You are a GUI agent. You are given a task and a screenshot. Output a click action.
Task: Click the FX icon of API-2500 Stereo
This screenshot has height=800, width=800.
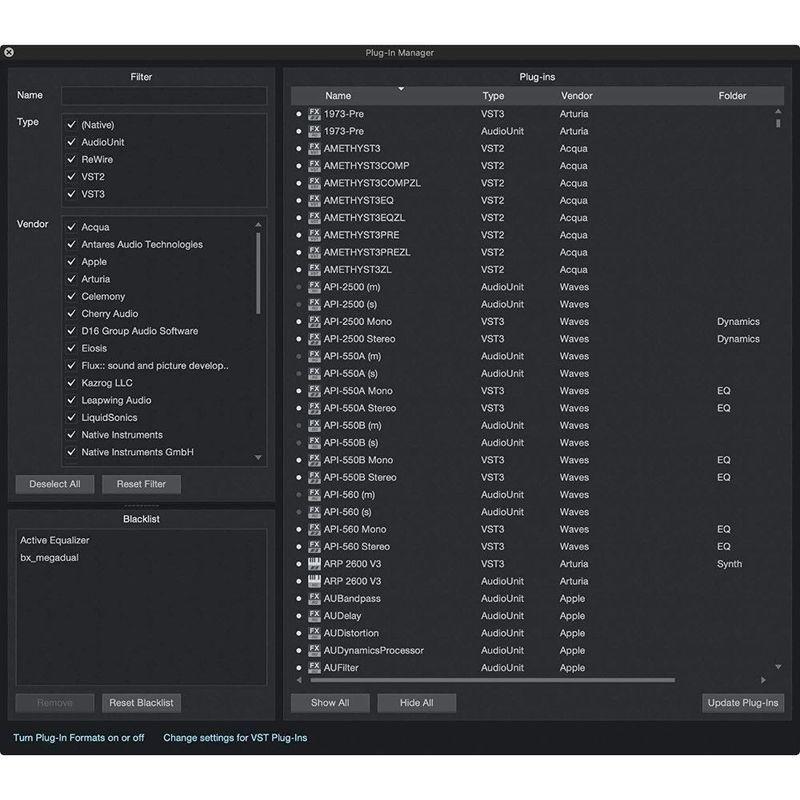coord(314,339)
